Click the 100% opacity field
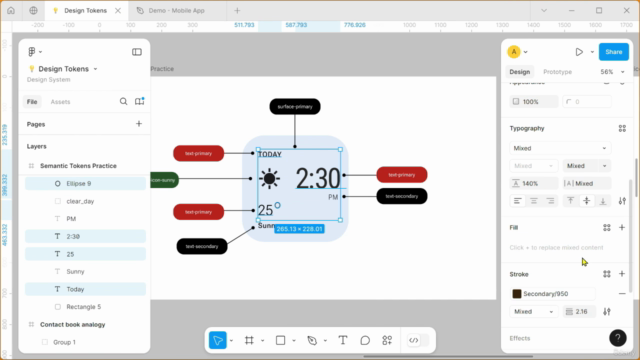 pyautogui.click(x=534, y=102)
